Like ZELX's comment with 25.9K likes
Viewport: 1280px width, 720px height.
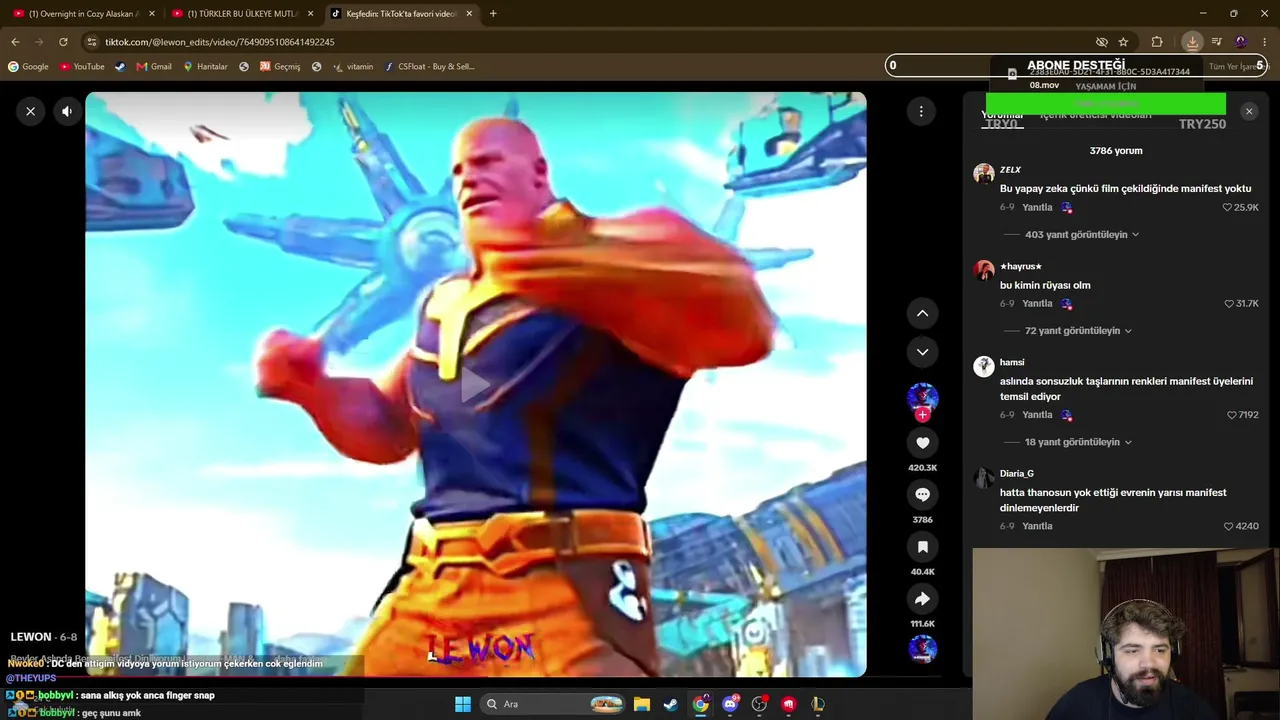click(1228, 208)
